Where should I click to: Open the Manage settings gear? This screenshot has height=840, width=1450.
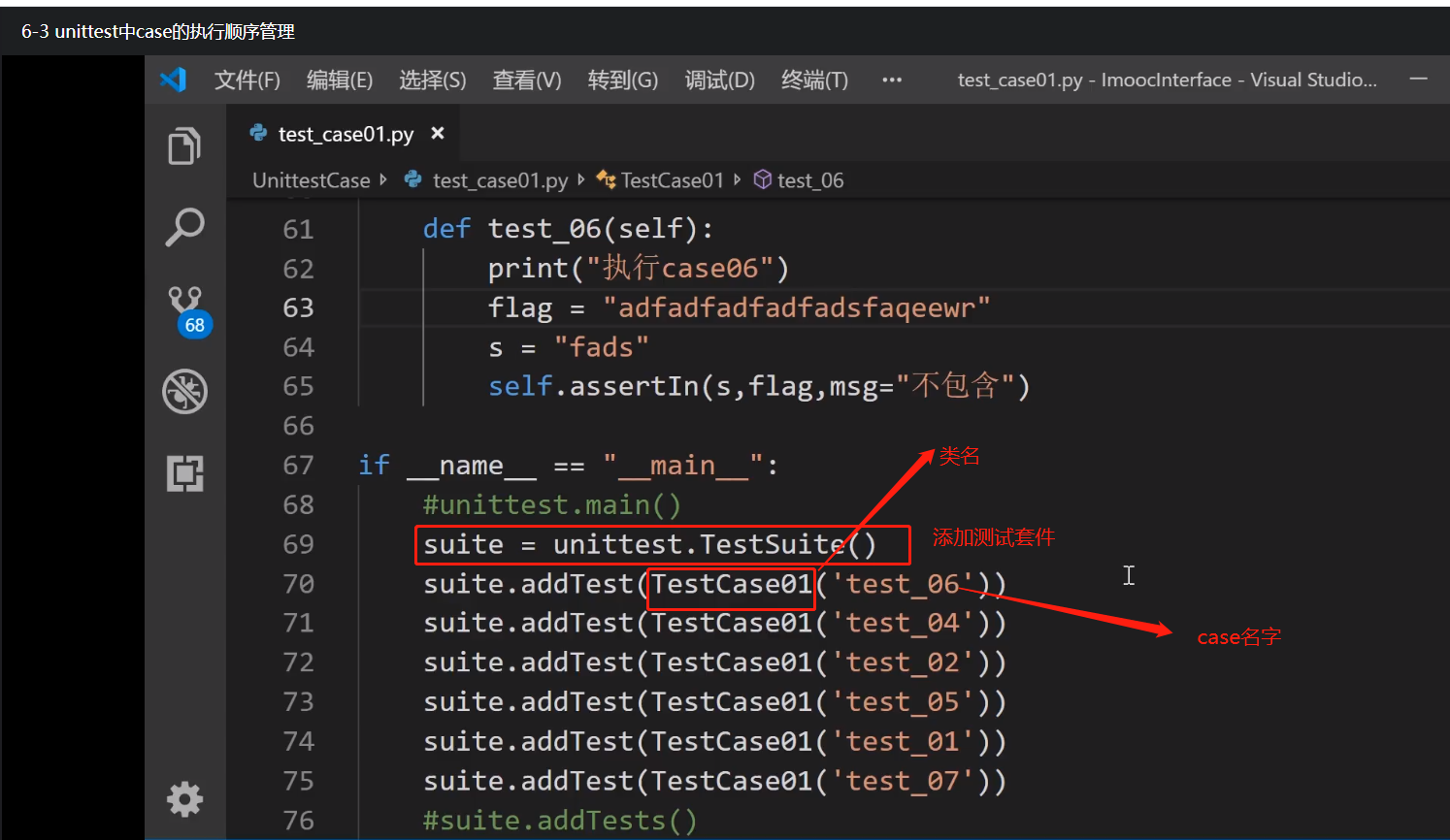tap(184, 799)
